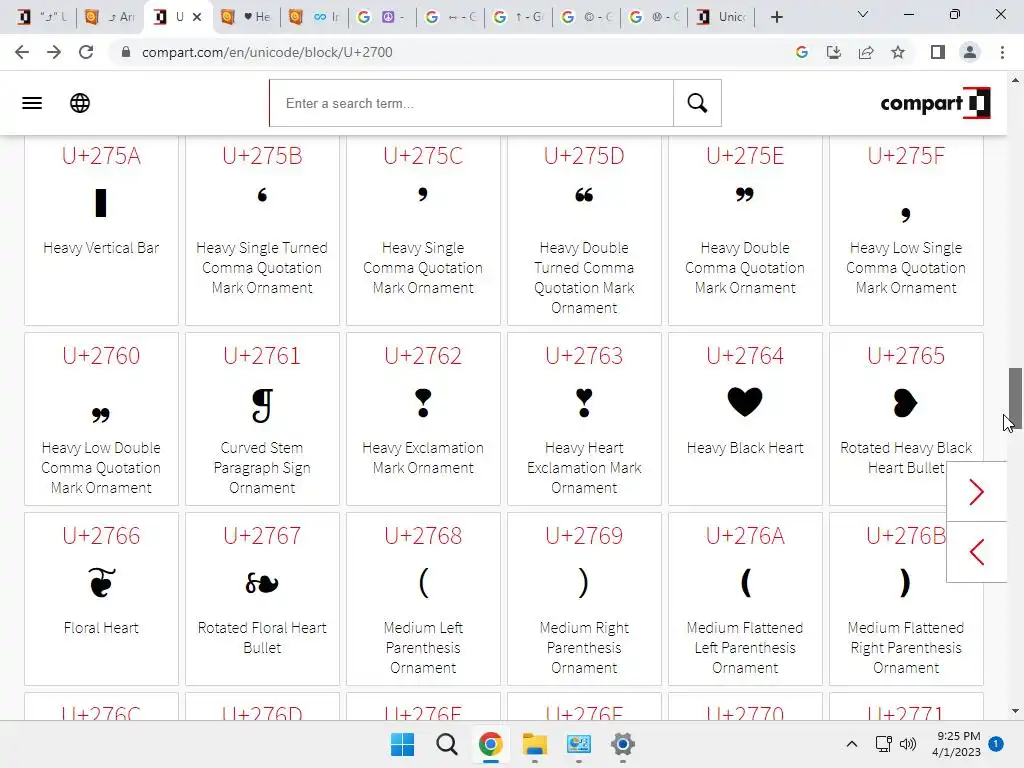The width and height of the screenshot is (1024, 768).
Task: Open the Compart logo homepage
Action: pyautogui.click(x=935, y=103)
